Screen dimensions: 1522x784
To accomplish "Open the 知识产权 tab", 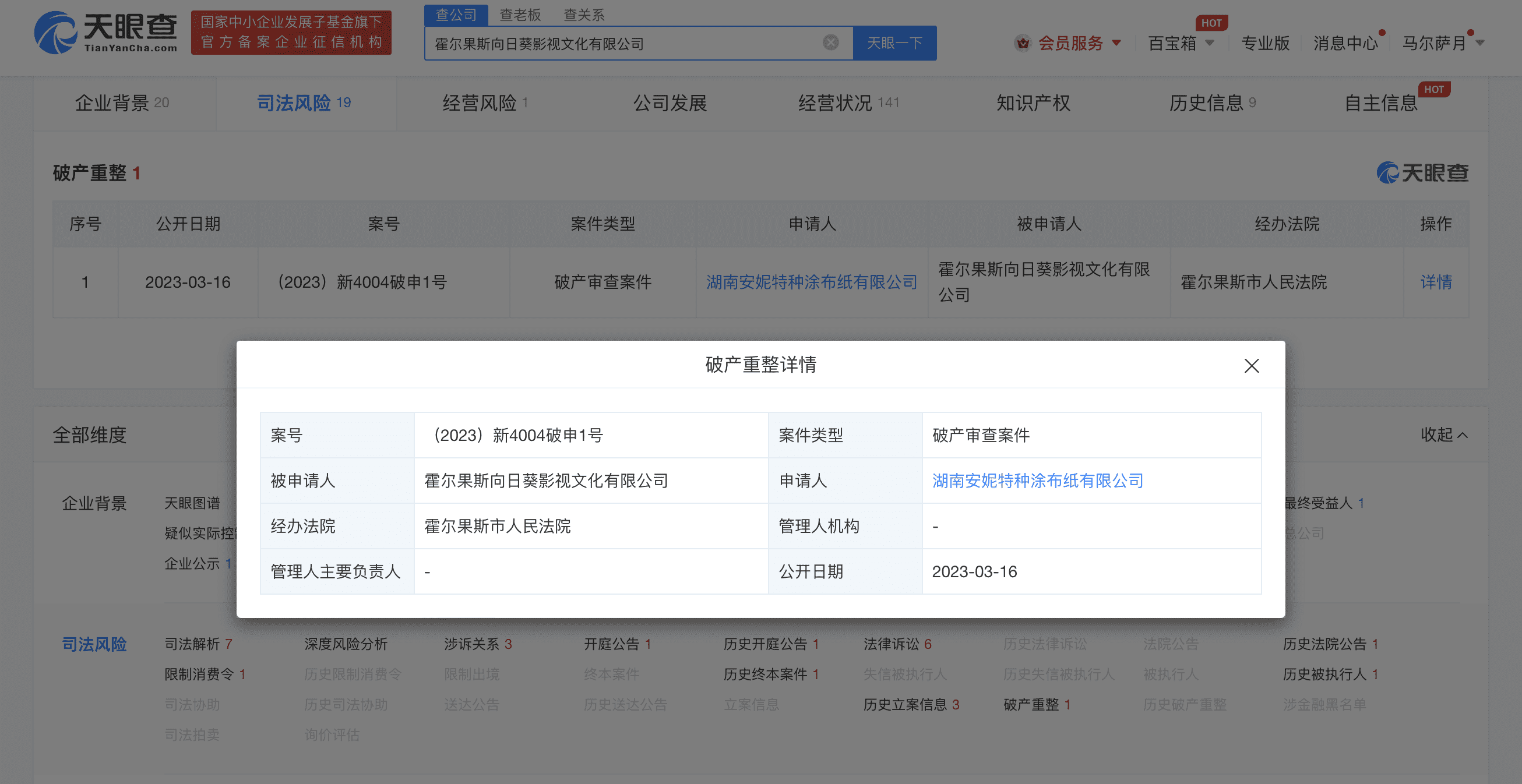I will (1033, 101).
